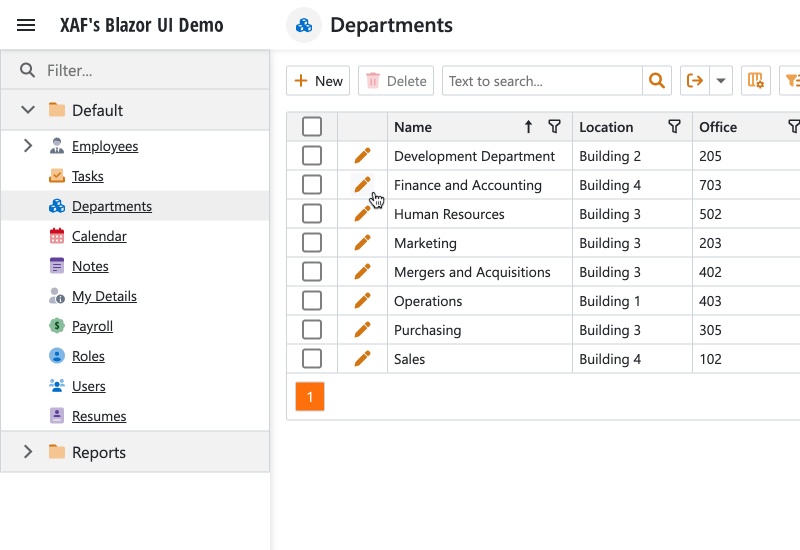Click edit pencil for Marketing row
Screen dimensions: 800x550
click(x=362, y=243)
